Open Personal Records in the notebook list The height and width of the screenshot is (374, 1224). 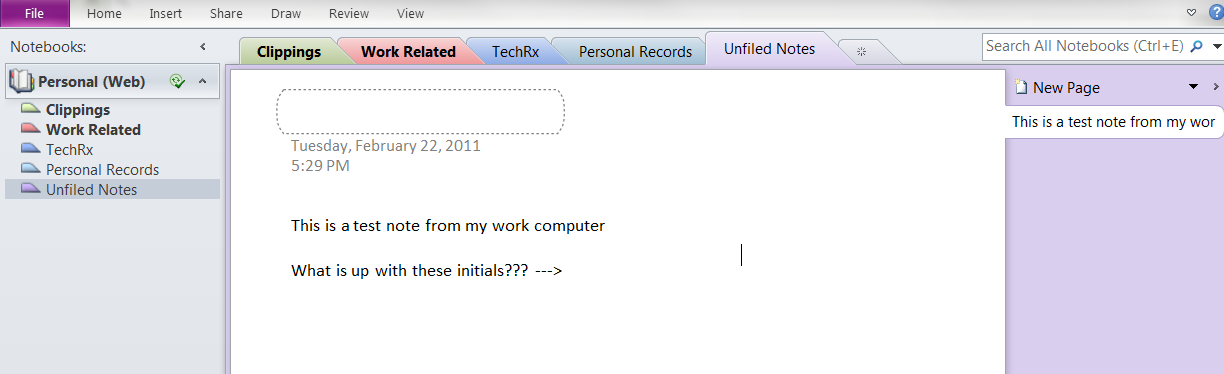[102, 169]
